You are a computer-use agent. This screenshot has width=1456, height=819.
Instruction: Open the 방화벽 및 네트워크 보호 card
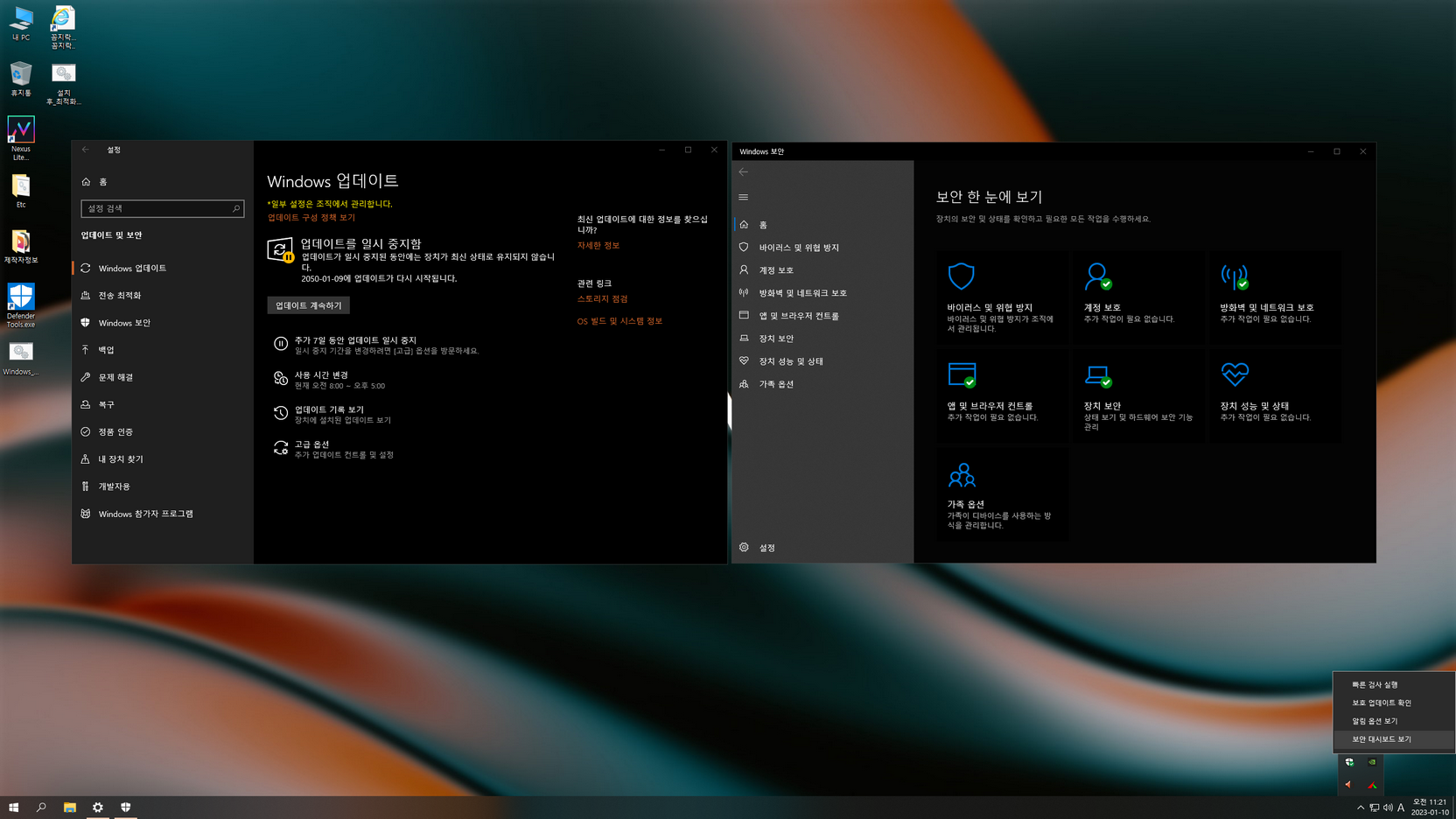[x=1275, y=297]
